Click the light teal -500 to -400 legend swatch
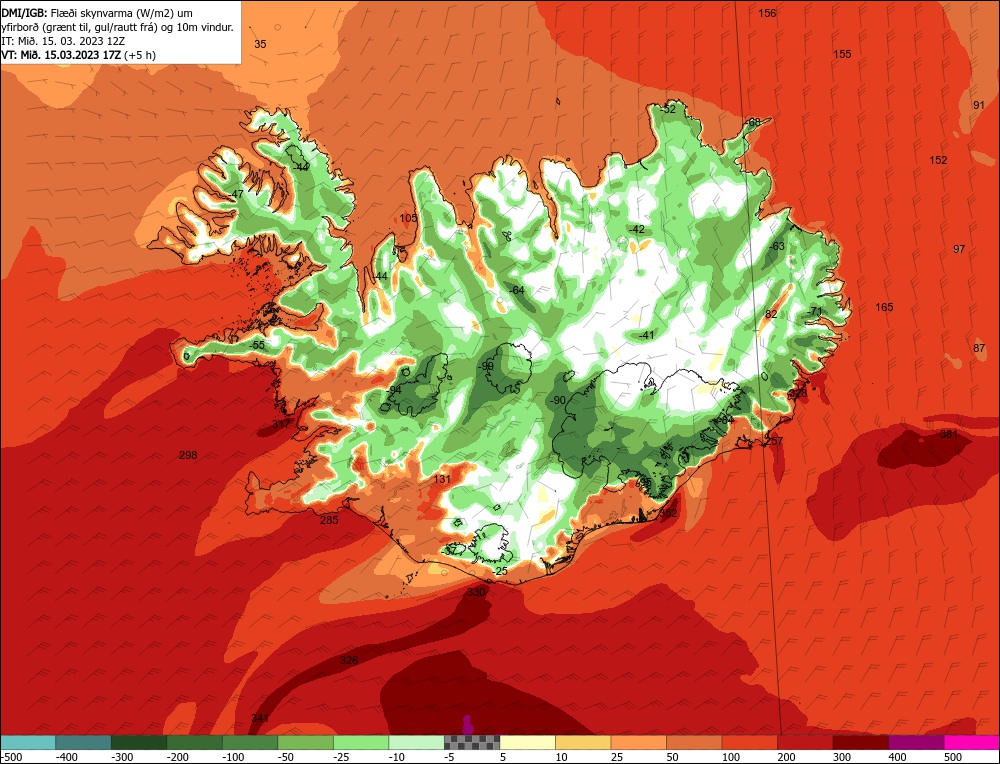 click(x=28, y=742)
